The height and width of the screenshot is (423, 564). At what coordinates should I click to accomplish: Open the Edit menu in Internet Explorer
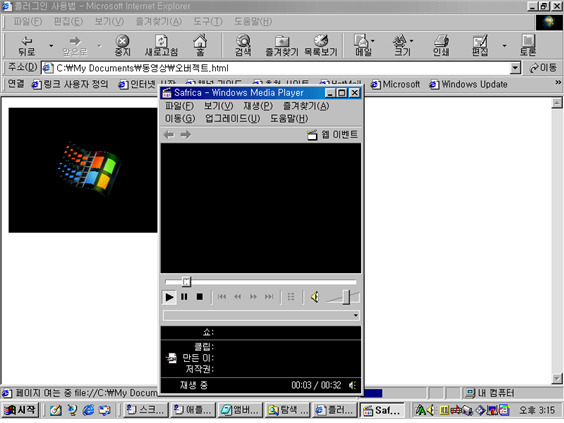(x=68, y=22)
